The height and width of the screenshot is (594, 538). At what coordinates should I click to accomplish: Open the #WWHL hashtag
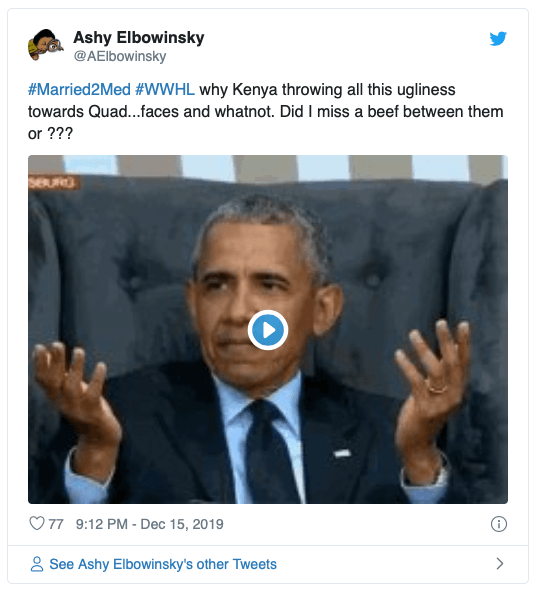point(165,90)
